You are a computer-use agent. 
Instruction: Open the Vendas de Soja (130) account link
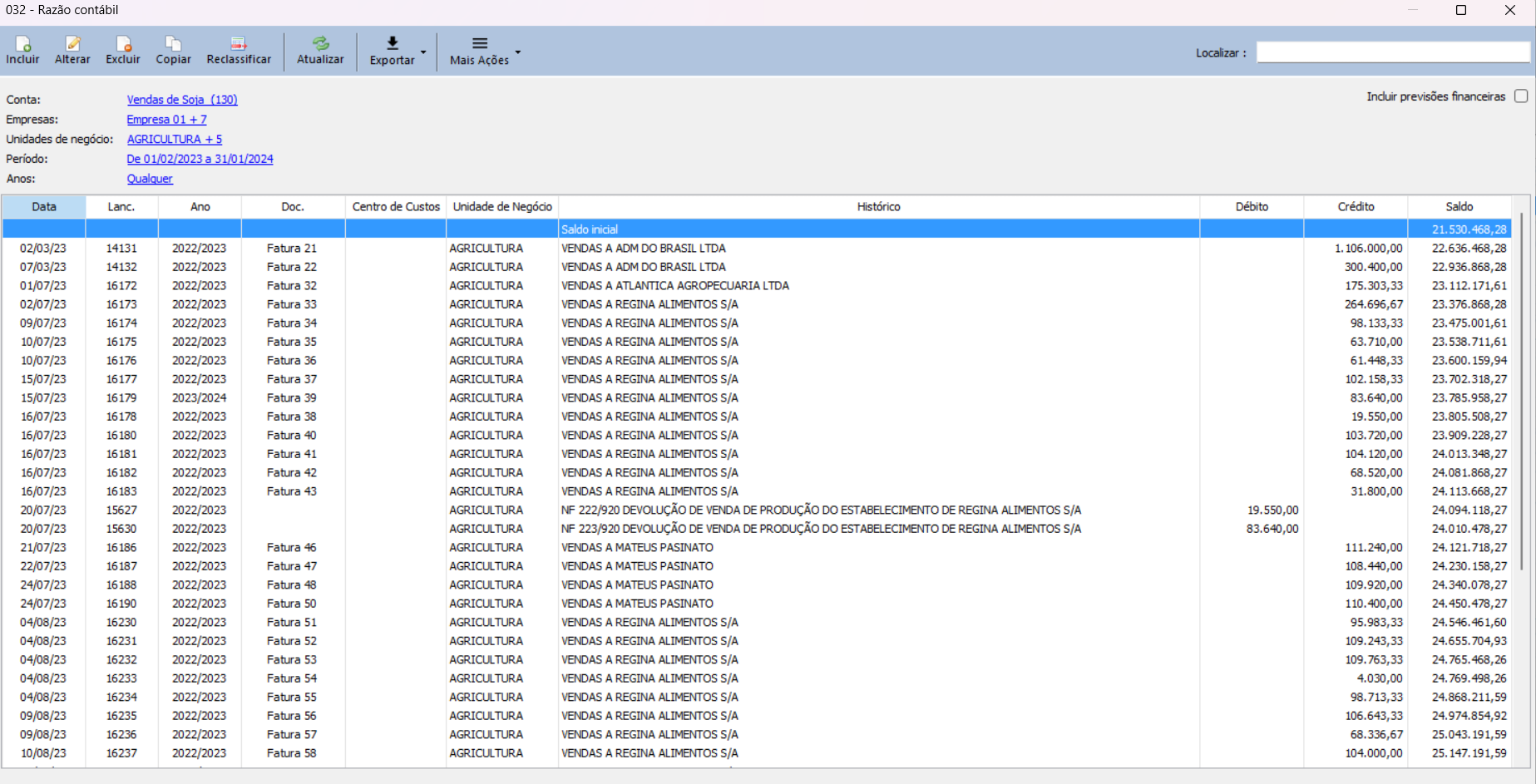point(182,100)
